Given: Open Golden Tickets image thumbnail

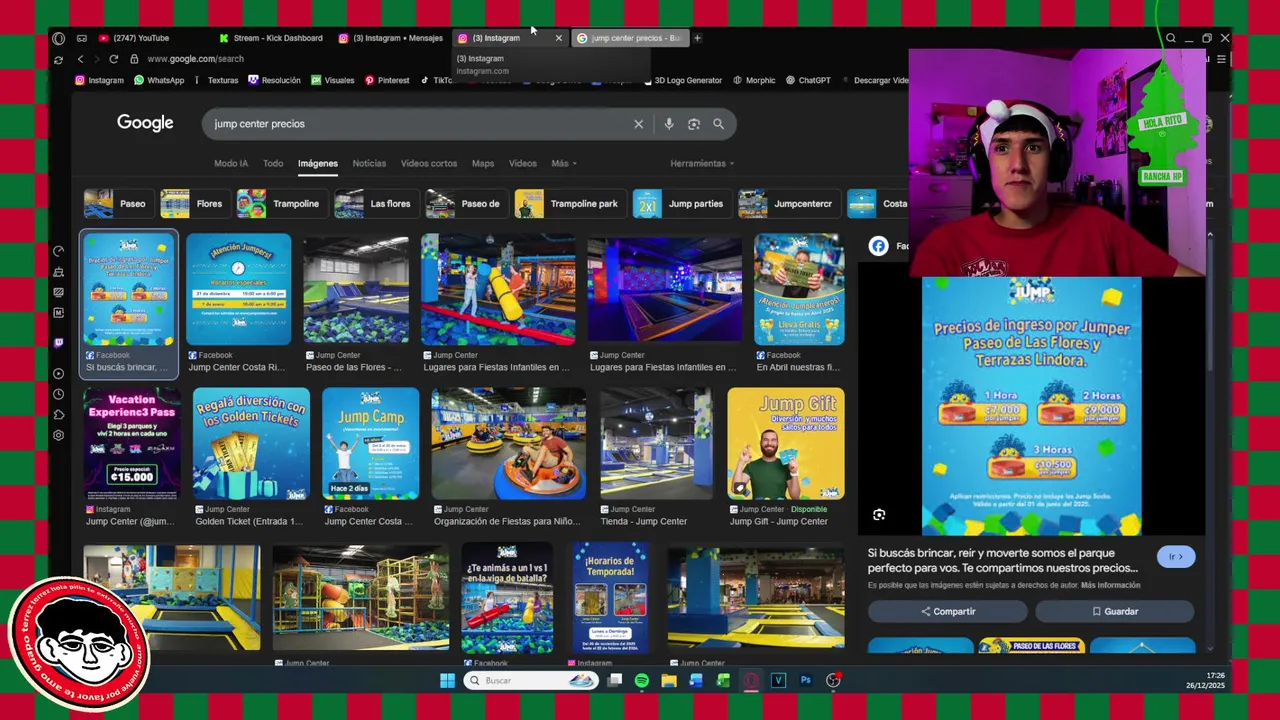Looking at the screenshot, I should pos(251,444).
